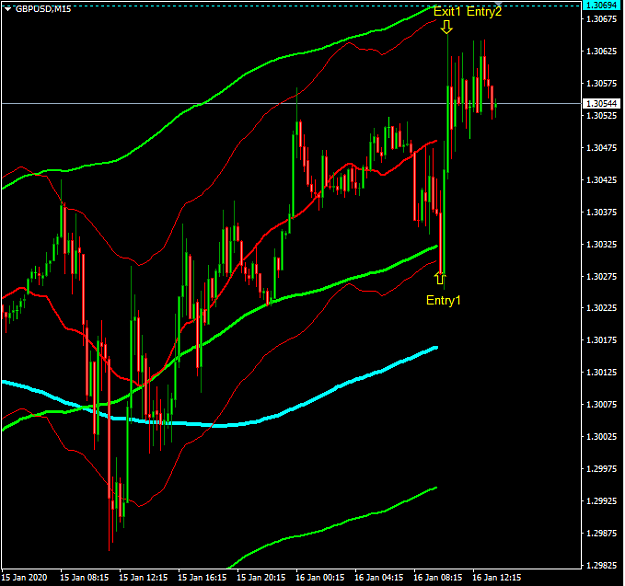
Task: Select time axis label 16 Jan 00:15
Action: click(x=320, y=578)
